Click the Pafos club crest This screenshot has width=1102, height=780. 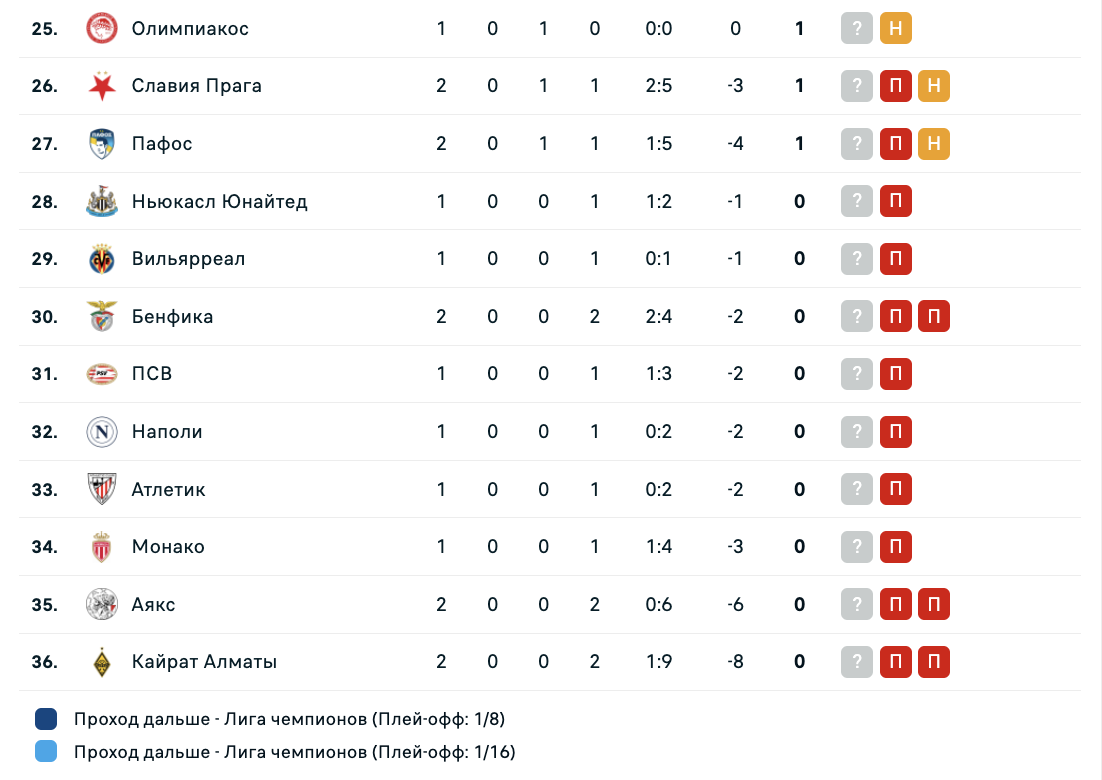[x=102, y=144]
